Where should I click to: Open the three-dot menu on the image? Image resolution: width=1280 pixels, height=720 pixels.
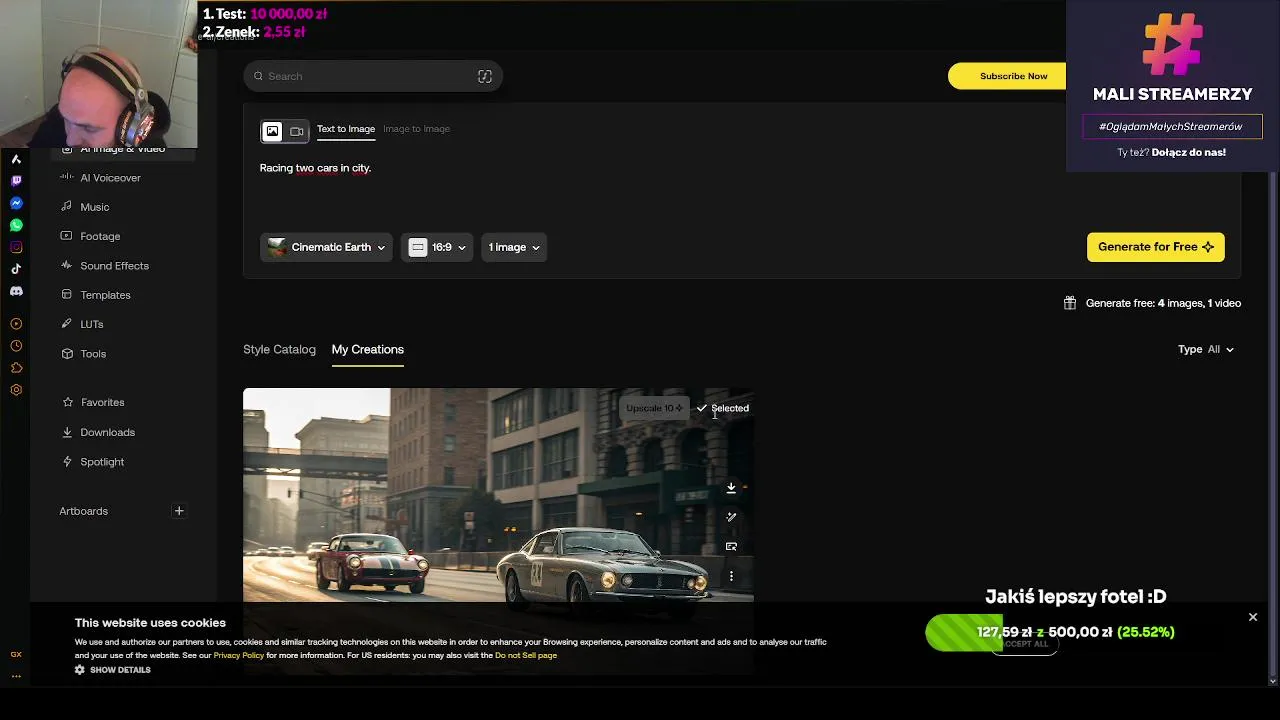click(x=731, y=576)
